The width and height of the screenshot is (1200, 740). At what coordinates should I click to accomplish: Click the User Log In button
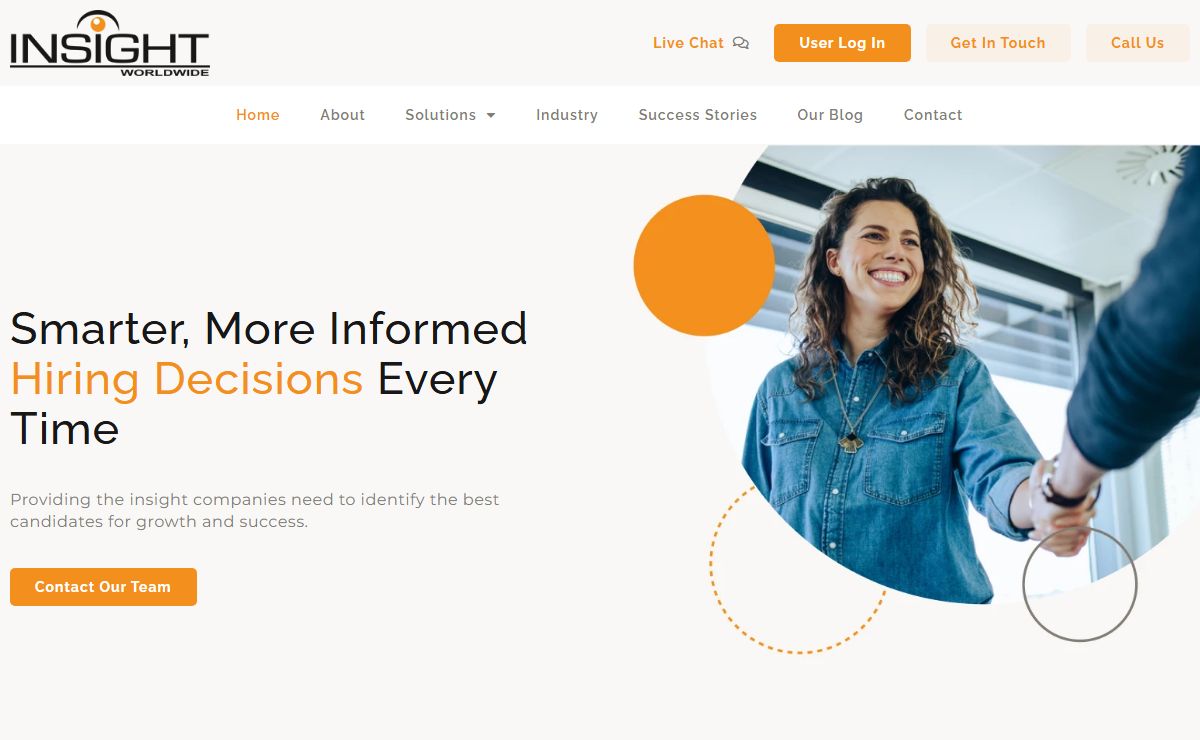click(x=842, y=43)
